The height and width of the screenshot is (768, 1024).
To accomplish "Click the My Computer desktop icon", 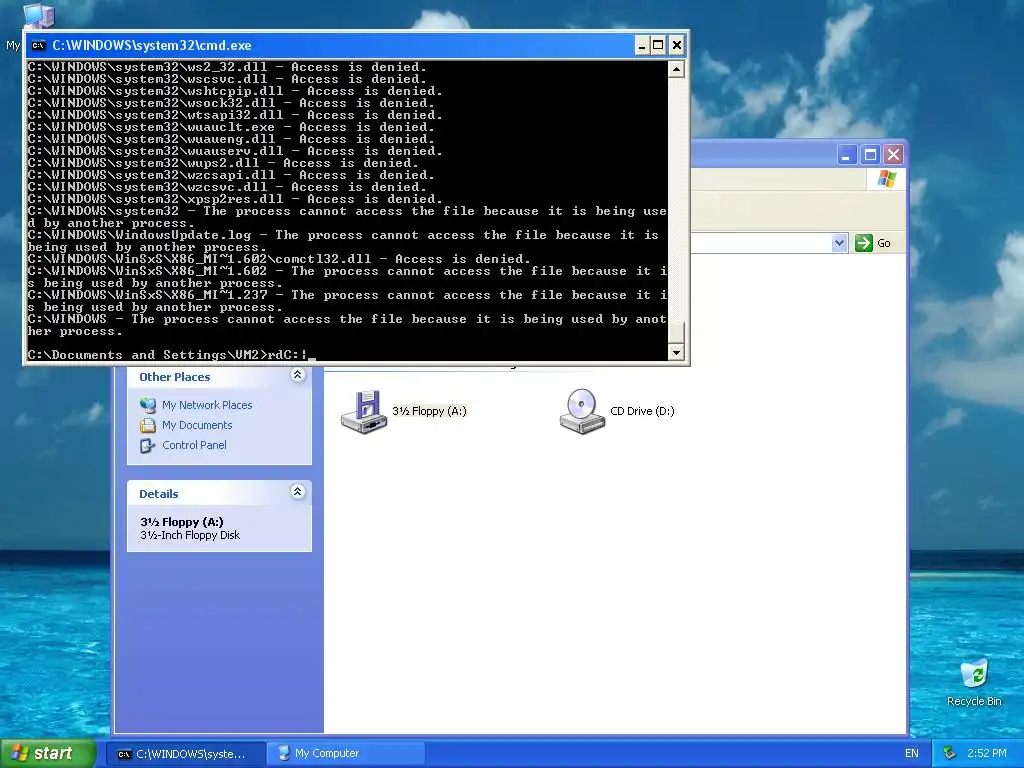I will coord(38,14).
